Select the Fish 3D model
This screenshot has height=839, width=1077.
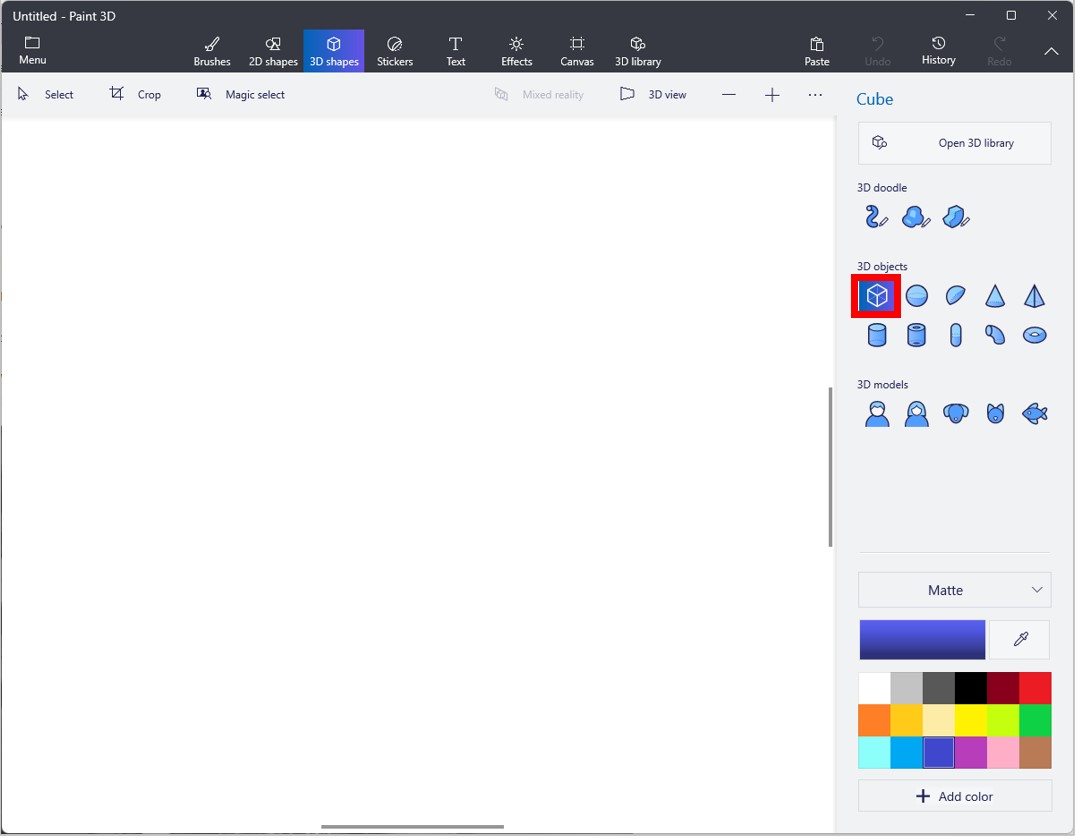1034,413
